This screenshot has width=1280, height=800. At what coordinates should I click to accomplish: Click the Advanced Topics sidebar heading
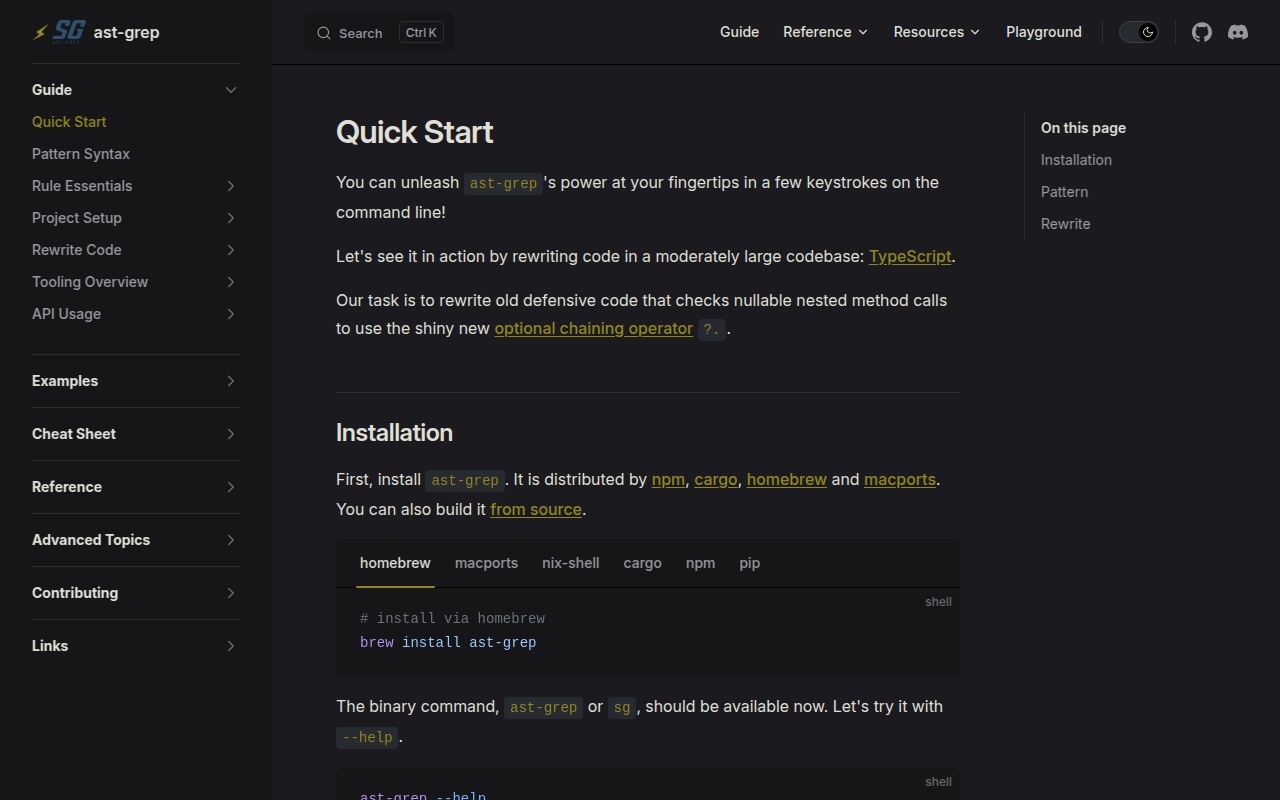point(91,540)
